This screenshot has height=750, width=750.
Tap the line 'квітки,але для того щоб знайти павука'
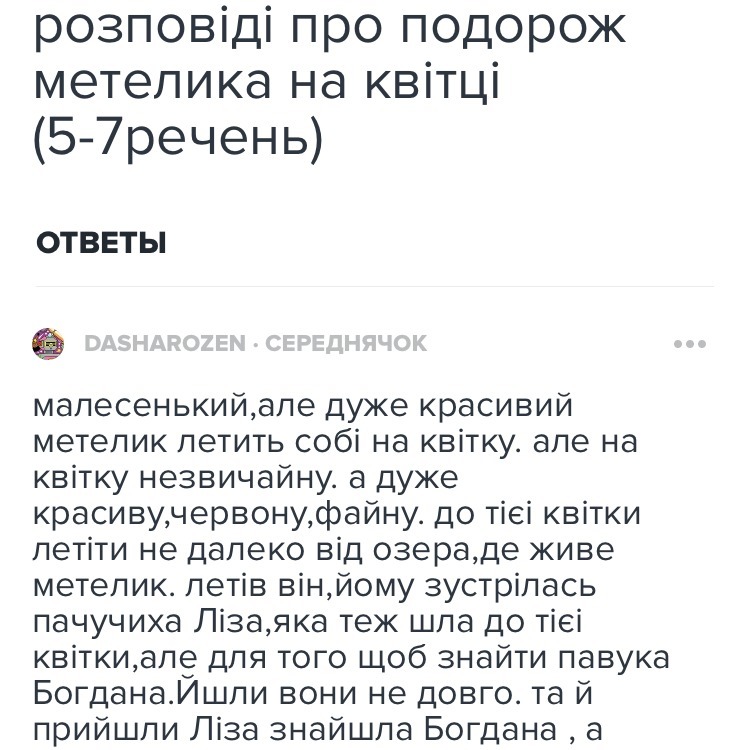(x=351, y=659)
